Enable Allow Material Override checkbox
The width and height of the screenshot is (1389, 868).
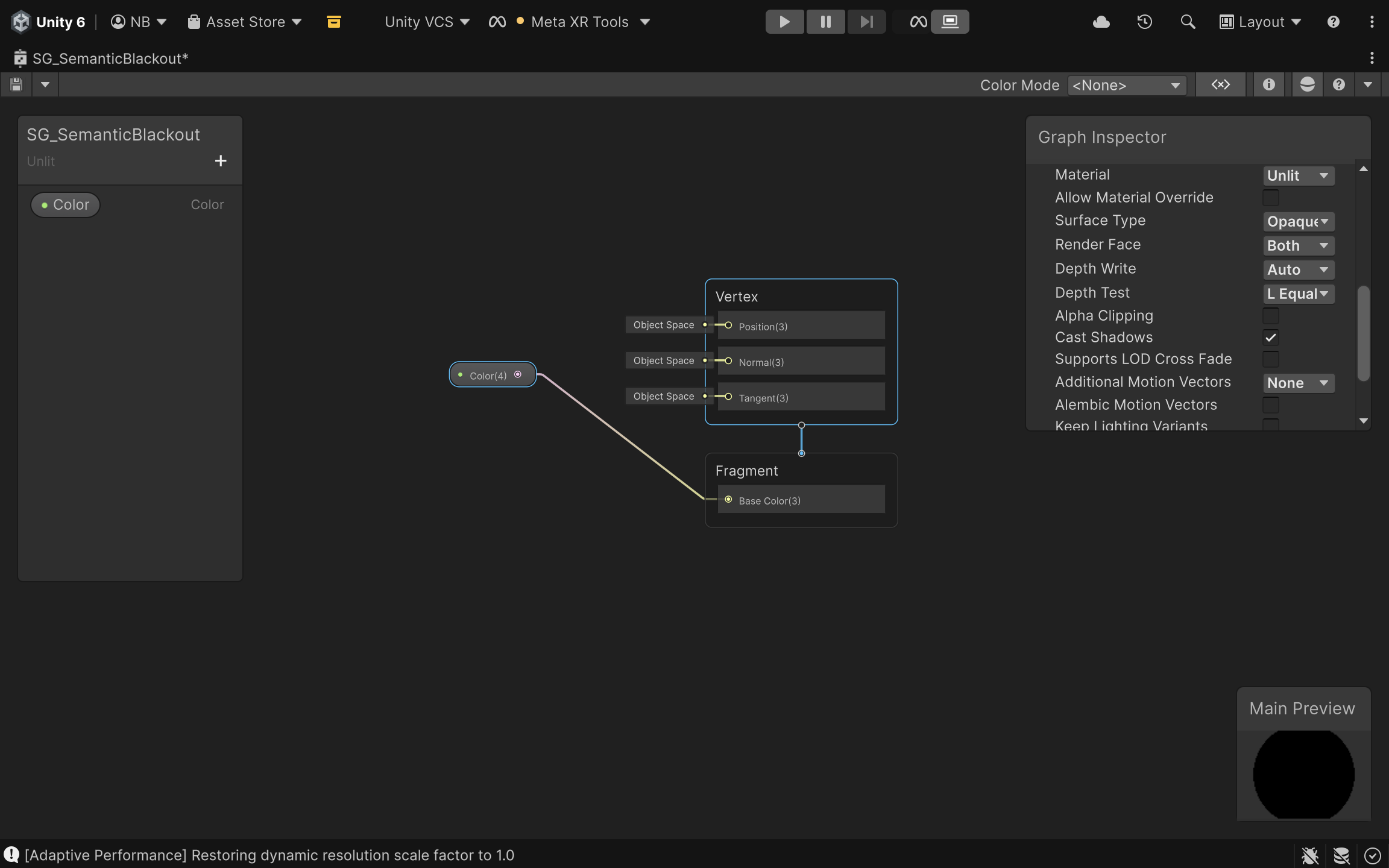tap(1271, 198)
